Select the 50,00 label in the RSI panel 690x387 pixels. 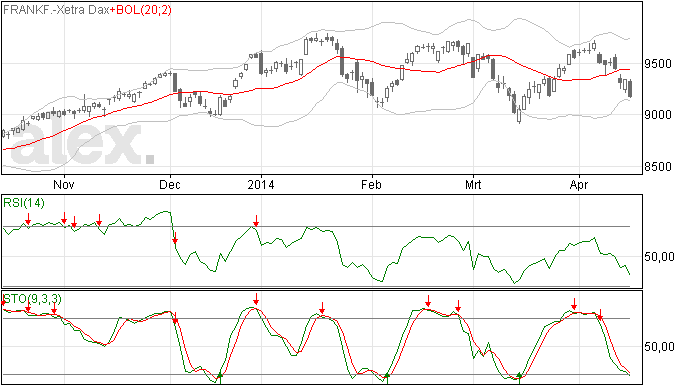coord(659,257)
